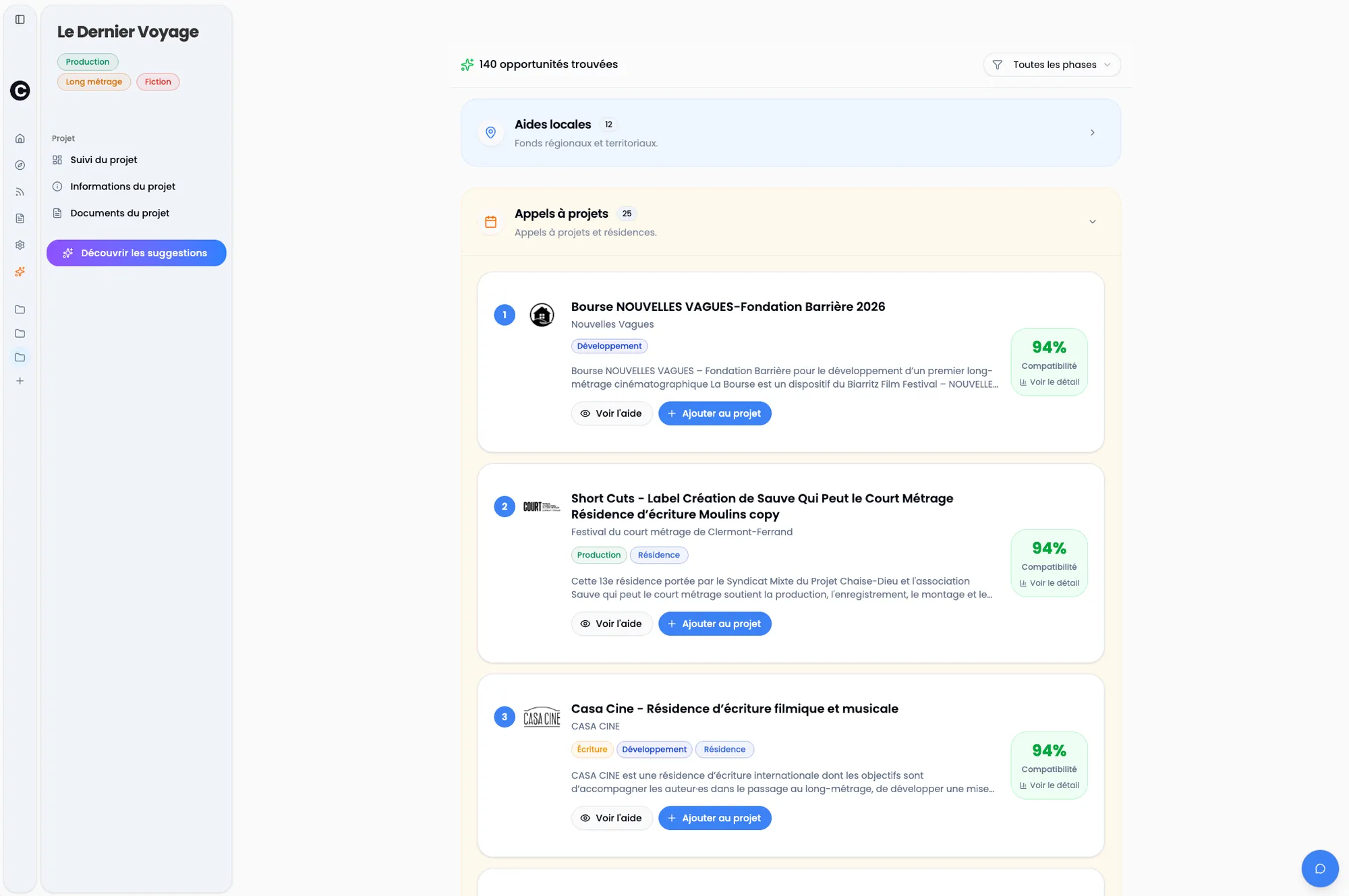Open the highlighted project folder icon
Viewport: 1349px width, 896px height.
pos(20,357)
